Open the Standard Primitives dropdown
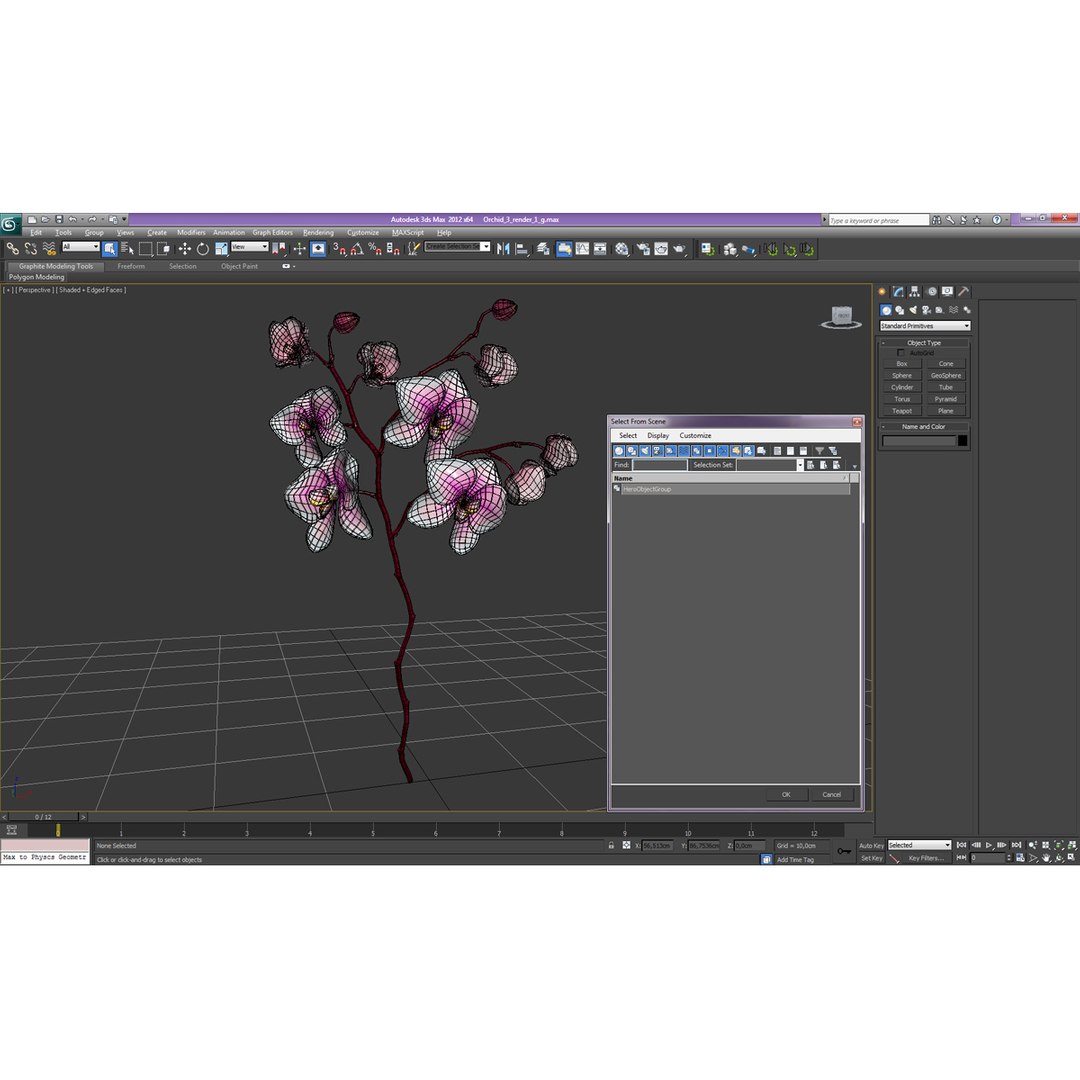This screenshot has width=1080, height=1080. click(x=924, y=326)
